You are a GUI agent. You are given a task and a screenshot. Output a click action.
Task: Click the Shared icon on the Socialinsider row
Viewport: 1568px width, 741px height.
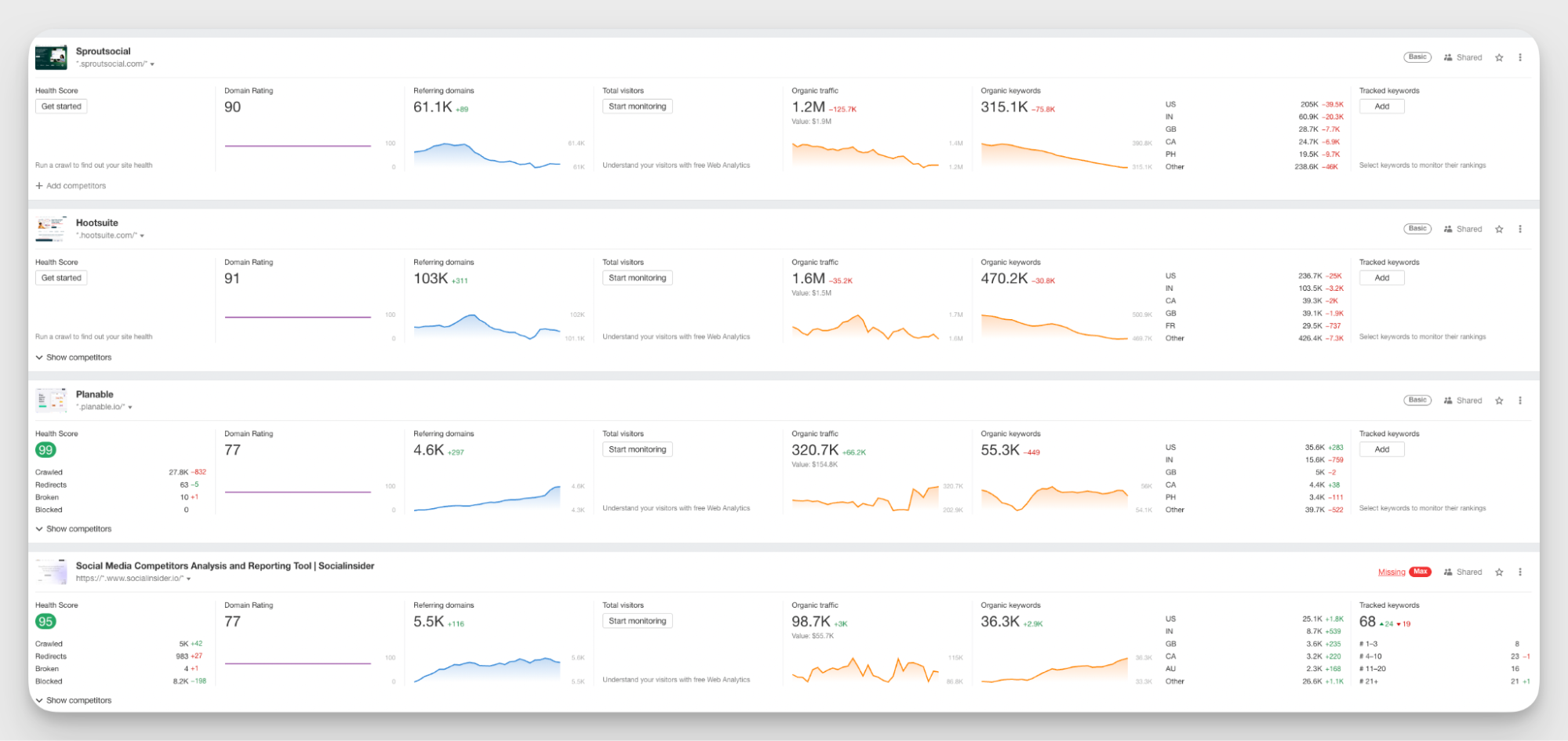pyautogui.click(x=1448, y=572)
